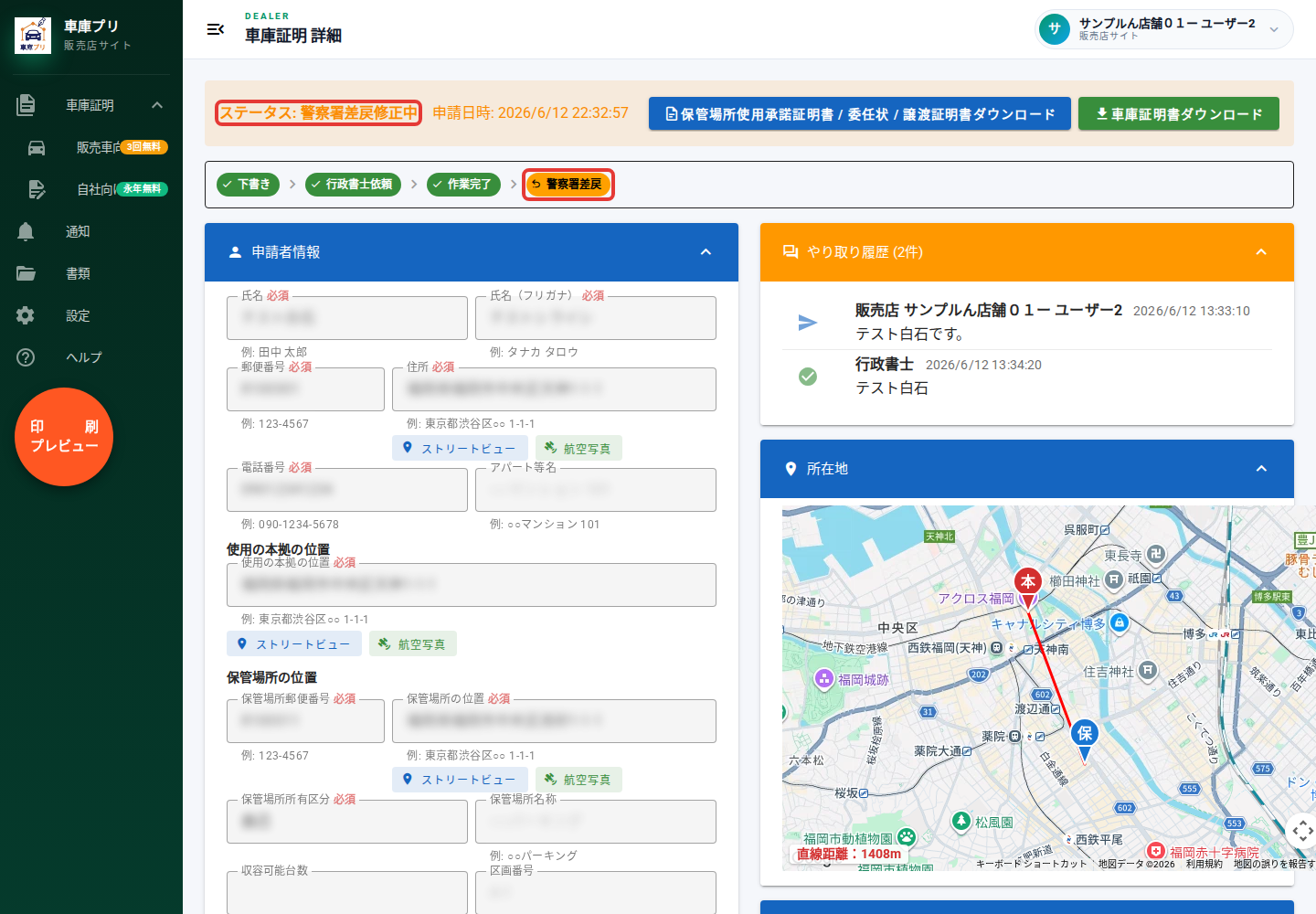Click the 作業完了 step chip
The height and width of the screenshot is (914, 1316).
click(463, 185)
